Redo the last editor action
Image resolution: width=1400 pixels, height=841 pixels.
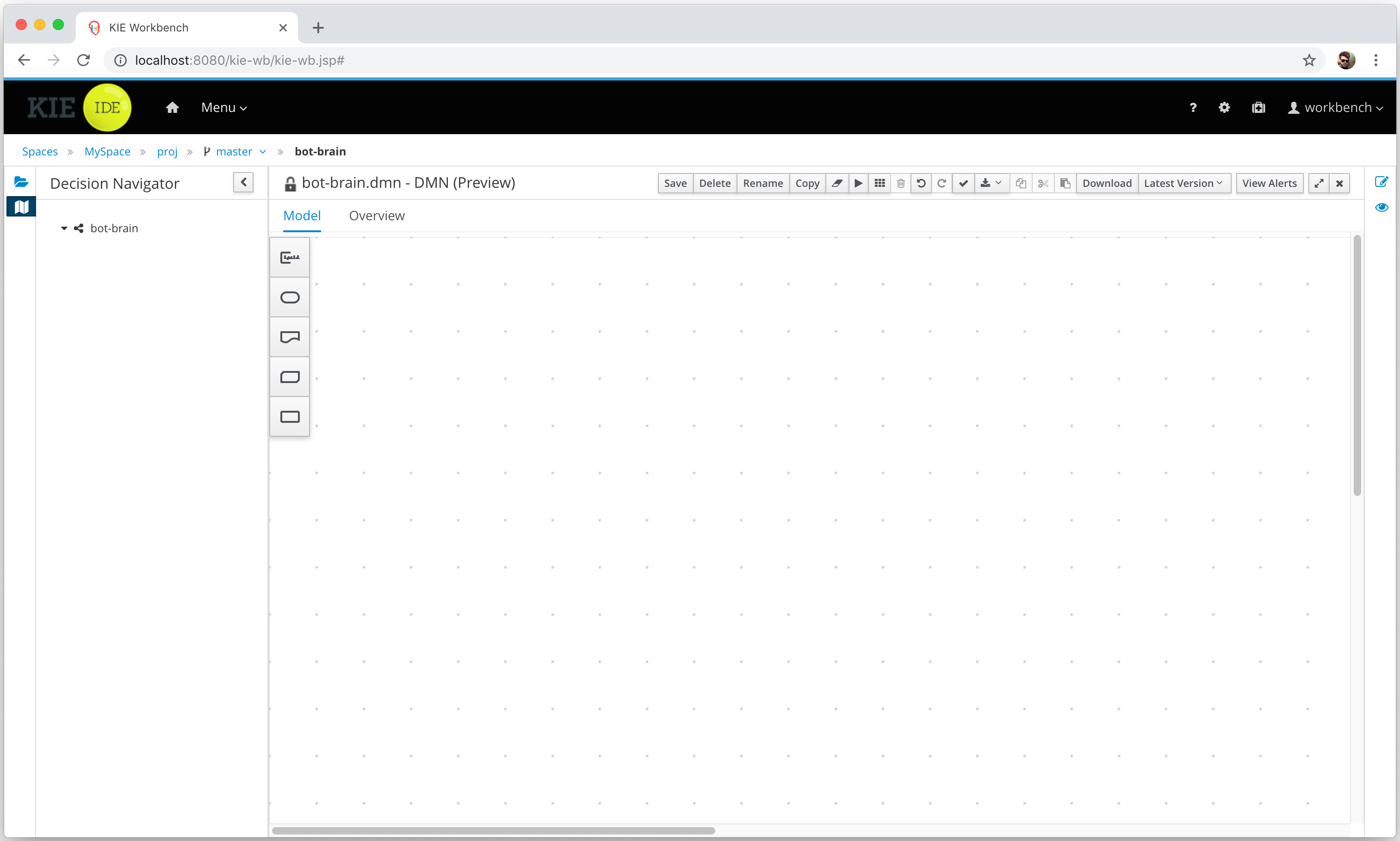tap(942, 183)
